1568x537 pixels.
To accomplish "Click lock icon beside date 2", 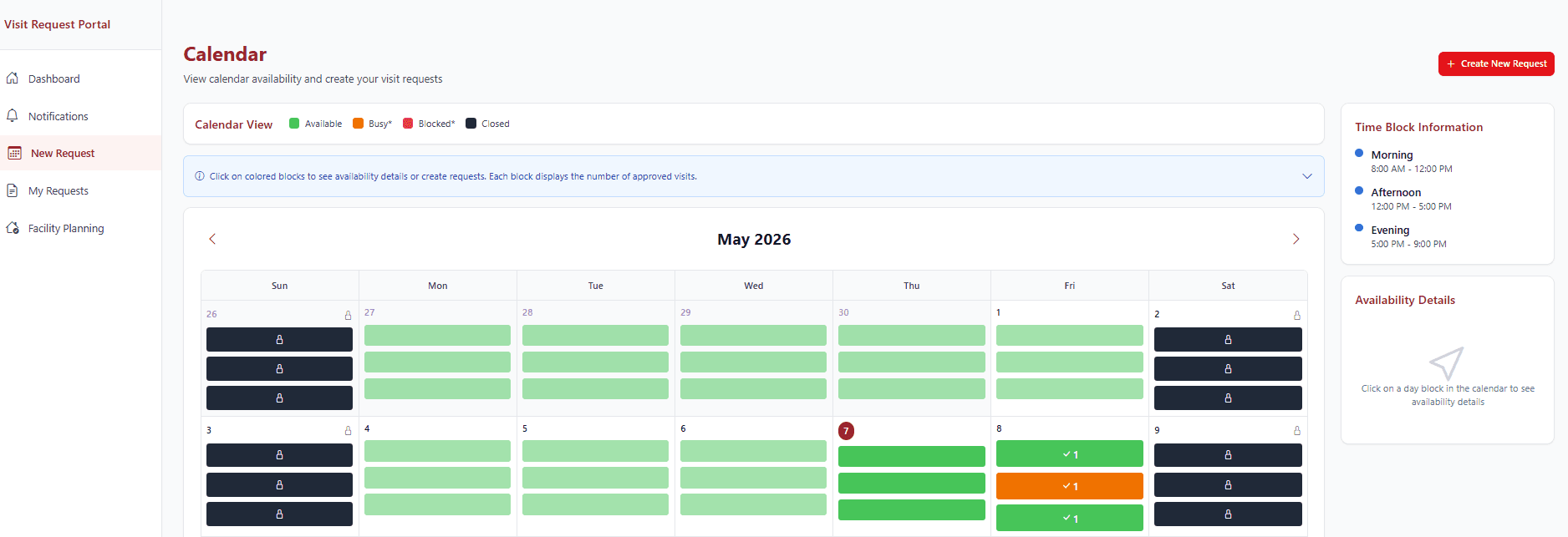I will 1297,315.
